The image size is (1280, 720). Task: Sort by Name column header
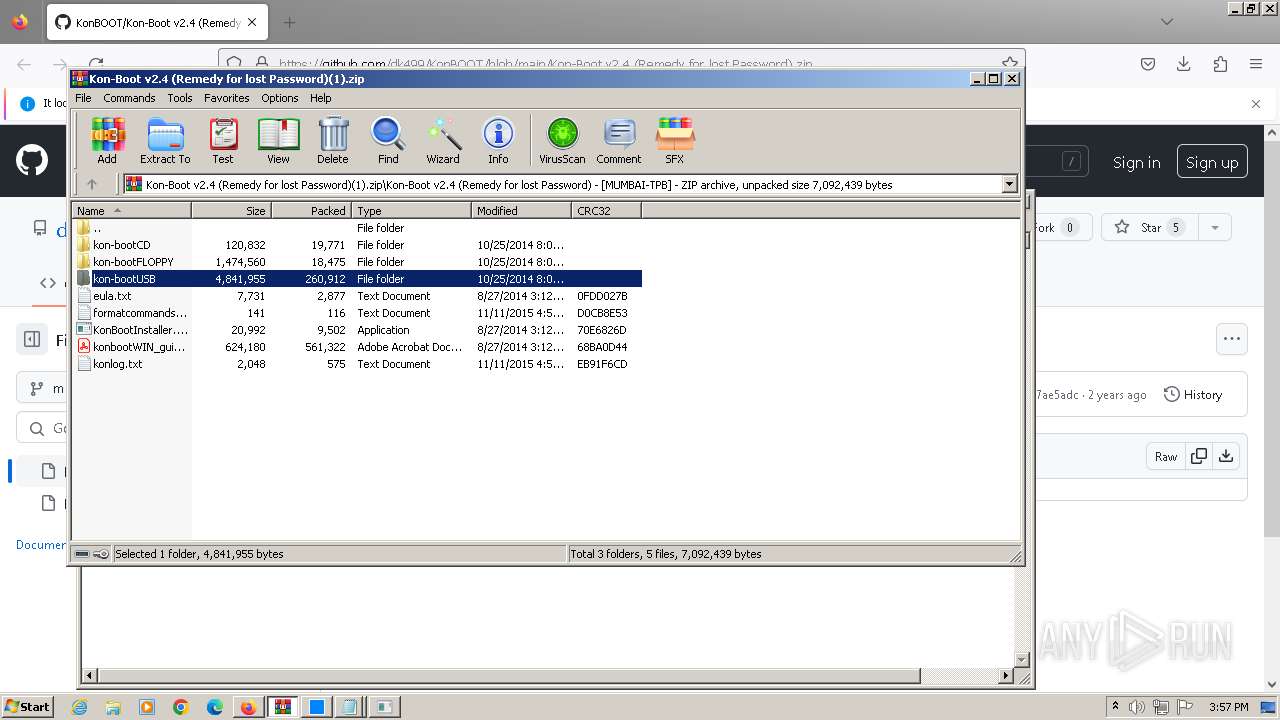[131, 210]
